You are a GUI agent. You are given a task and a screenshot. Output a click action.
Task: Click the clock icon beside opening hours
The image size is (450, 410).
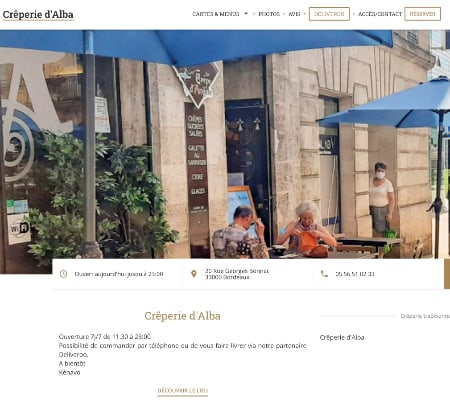pyautogui.click(x=63, y=274)
